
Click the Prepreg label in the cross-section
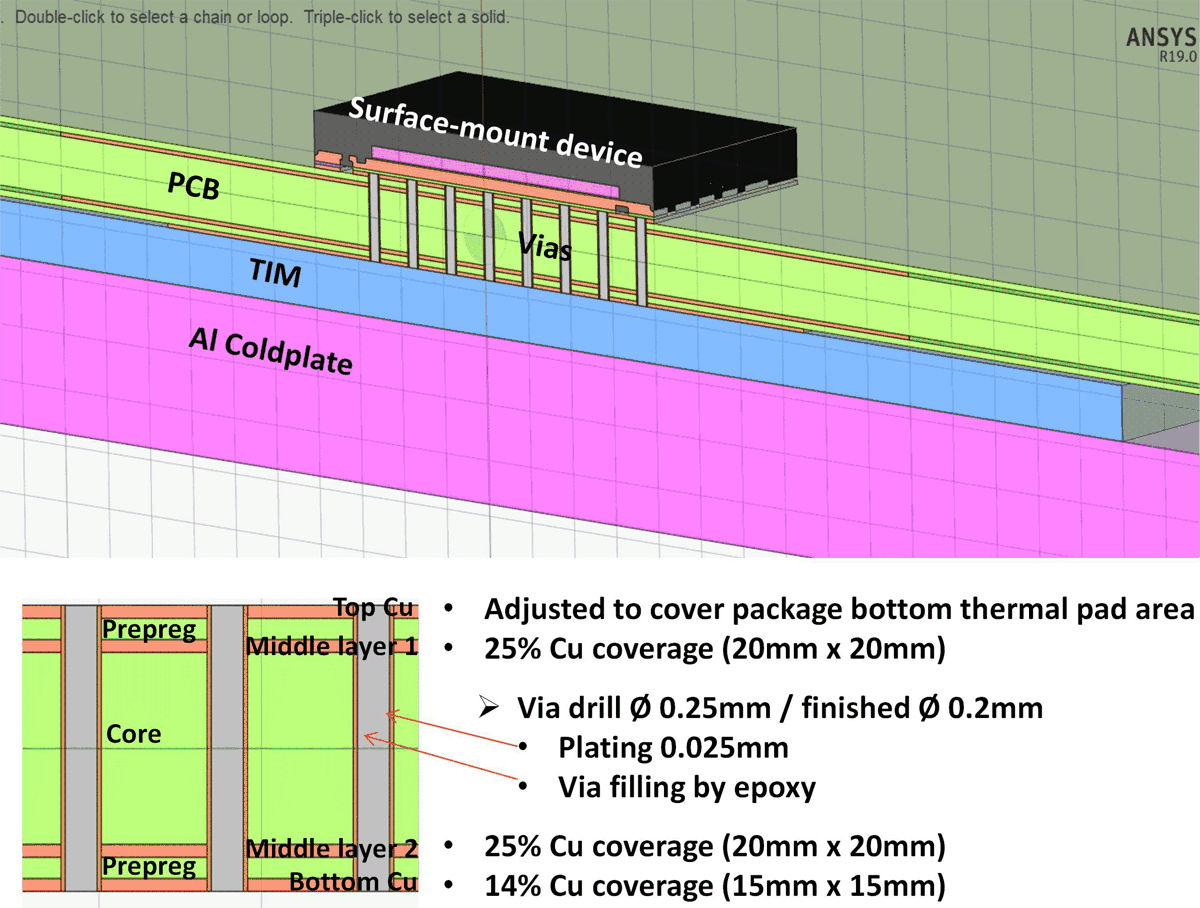(x=149, y=629)
